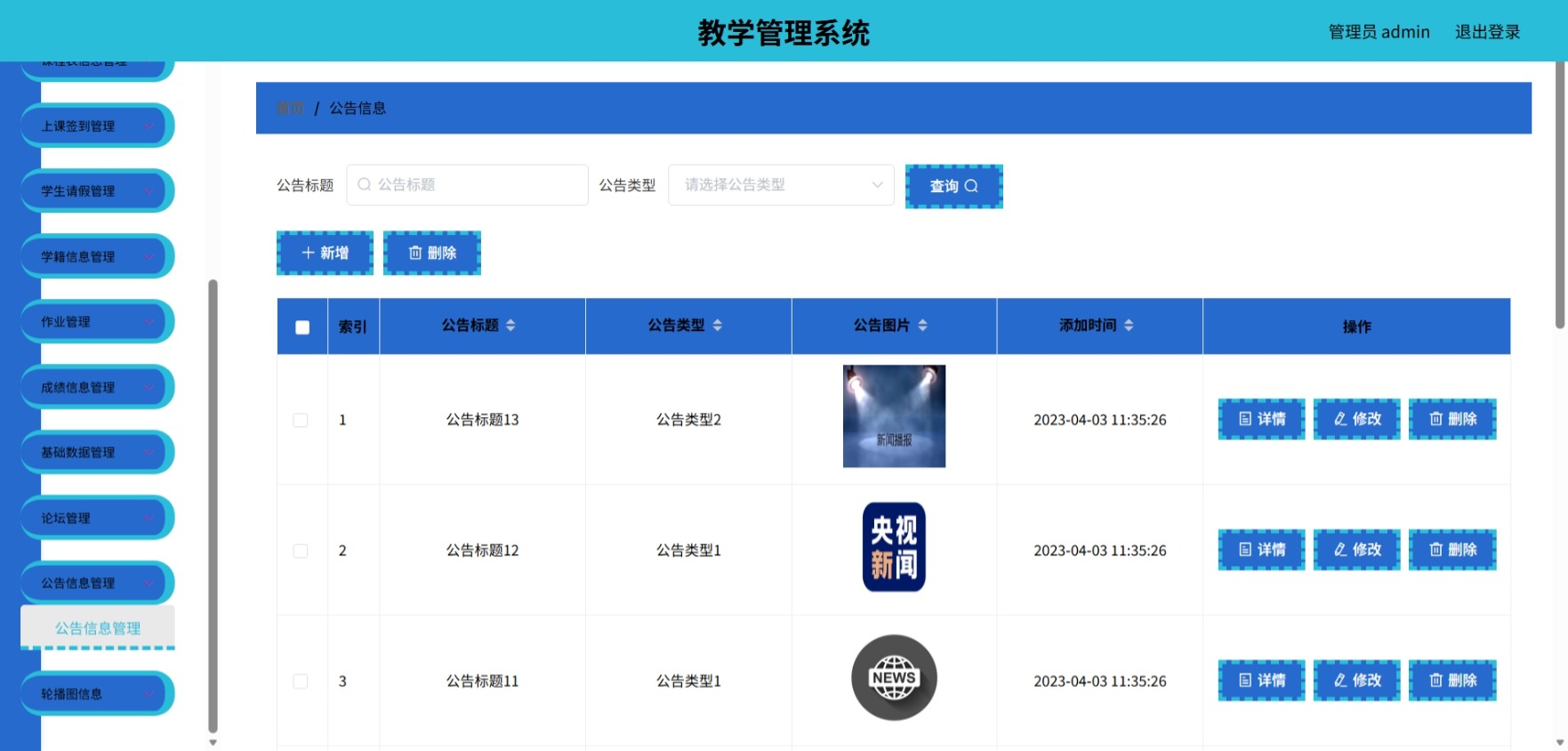Click the 添加时间 value in row 2
Screen dimensions: 1568x751
coord(1099,551)
